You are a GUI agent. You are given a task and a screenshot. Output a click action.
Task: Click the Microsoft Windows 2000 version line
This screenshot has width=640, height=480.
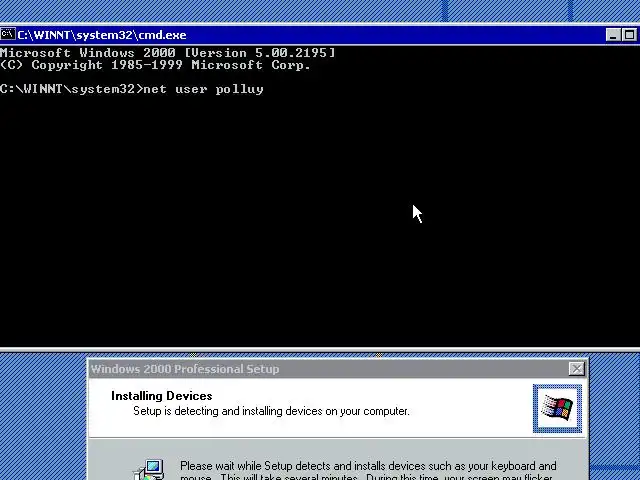[x=167, y=53]
